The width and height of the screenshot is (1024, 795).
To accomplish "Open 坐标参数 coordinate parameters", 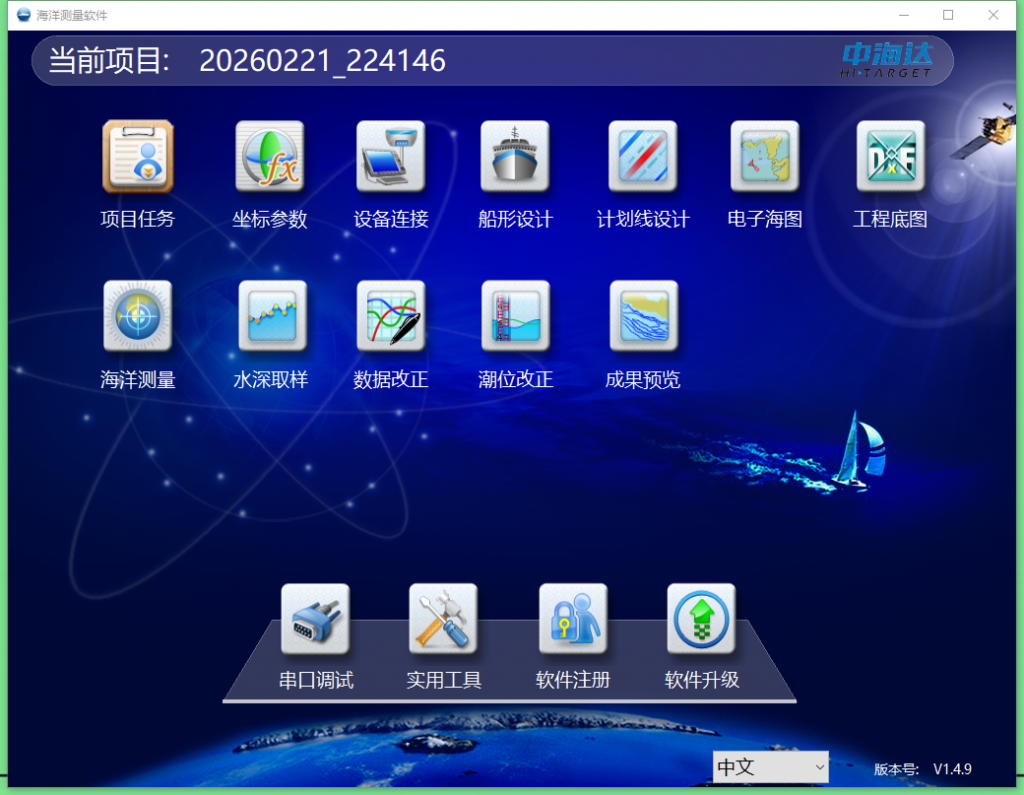I will coord(269,157).
